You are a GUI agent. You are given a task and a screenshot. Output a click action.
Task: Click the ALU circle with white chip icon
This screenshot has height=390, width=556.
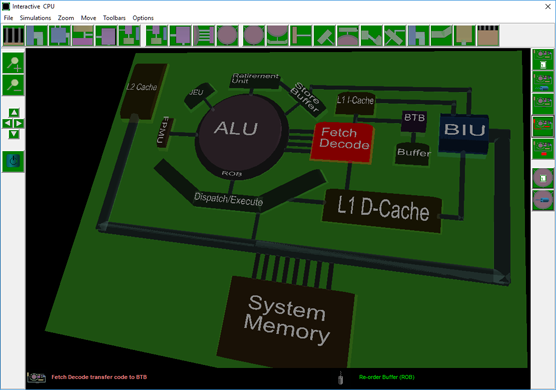(543, 178)
